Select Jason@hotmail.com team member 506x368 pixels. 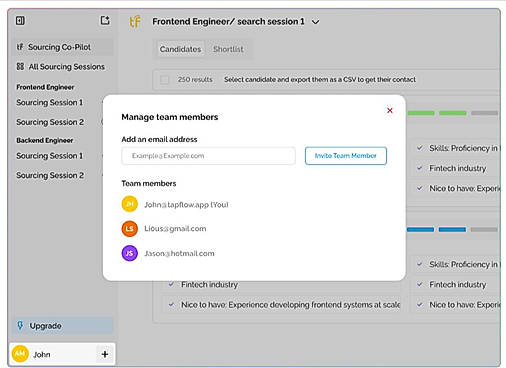[179, 253]
